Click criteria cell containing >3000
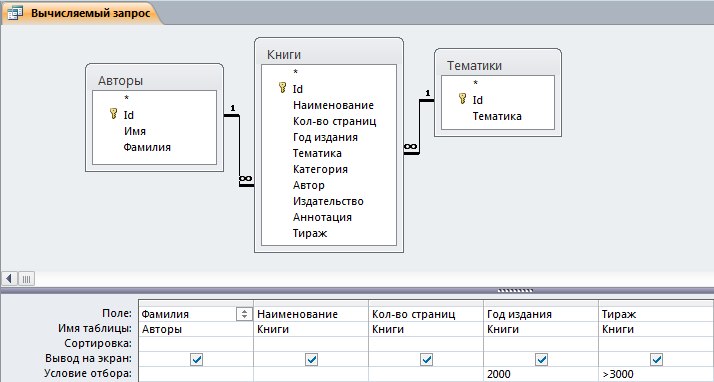This screenshot has width=714, height=382. coord(656,374)
